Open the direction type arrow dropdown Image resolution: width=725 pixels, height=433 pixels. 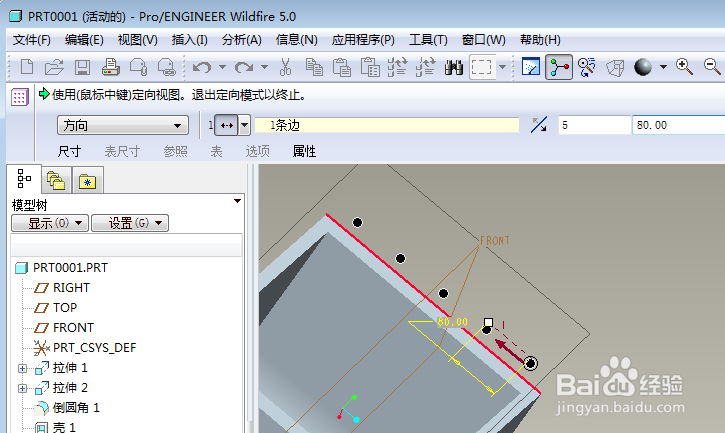click(245, 125)
